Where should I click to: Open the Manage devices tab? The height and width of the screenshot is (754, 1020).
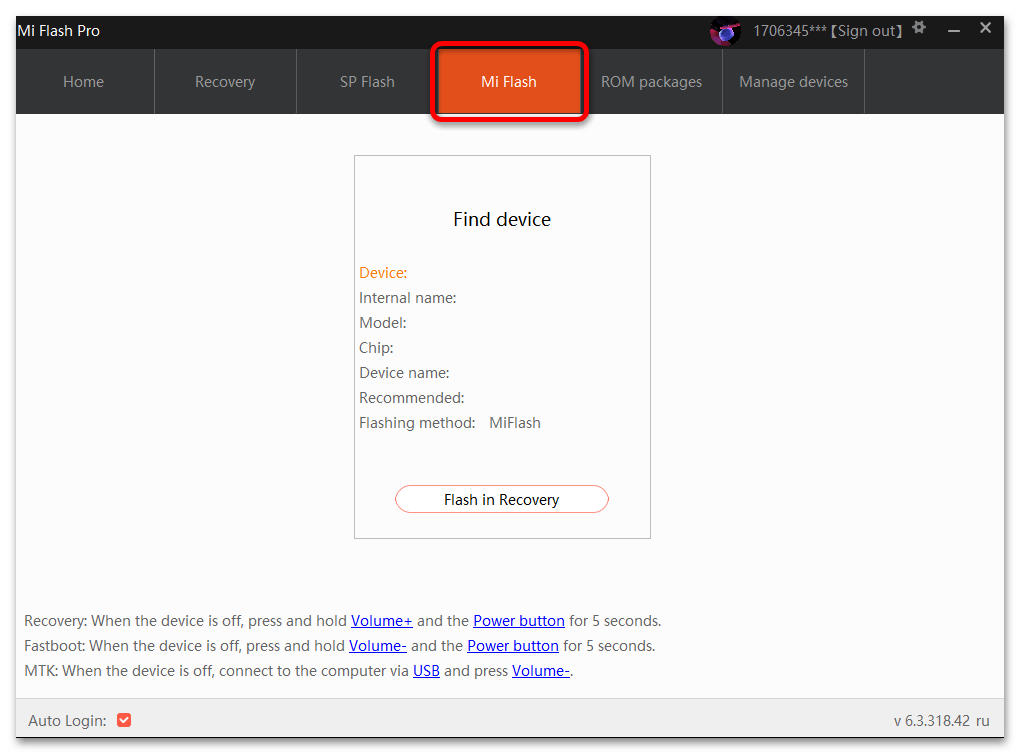tap(794, 82)
